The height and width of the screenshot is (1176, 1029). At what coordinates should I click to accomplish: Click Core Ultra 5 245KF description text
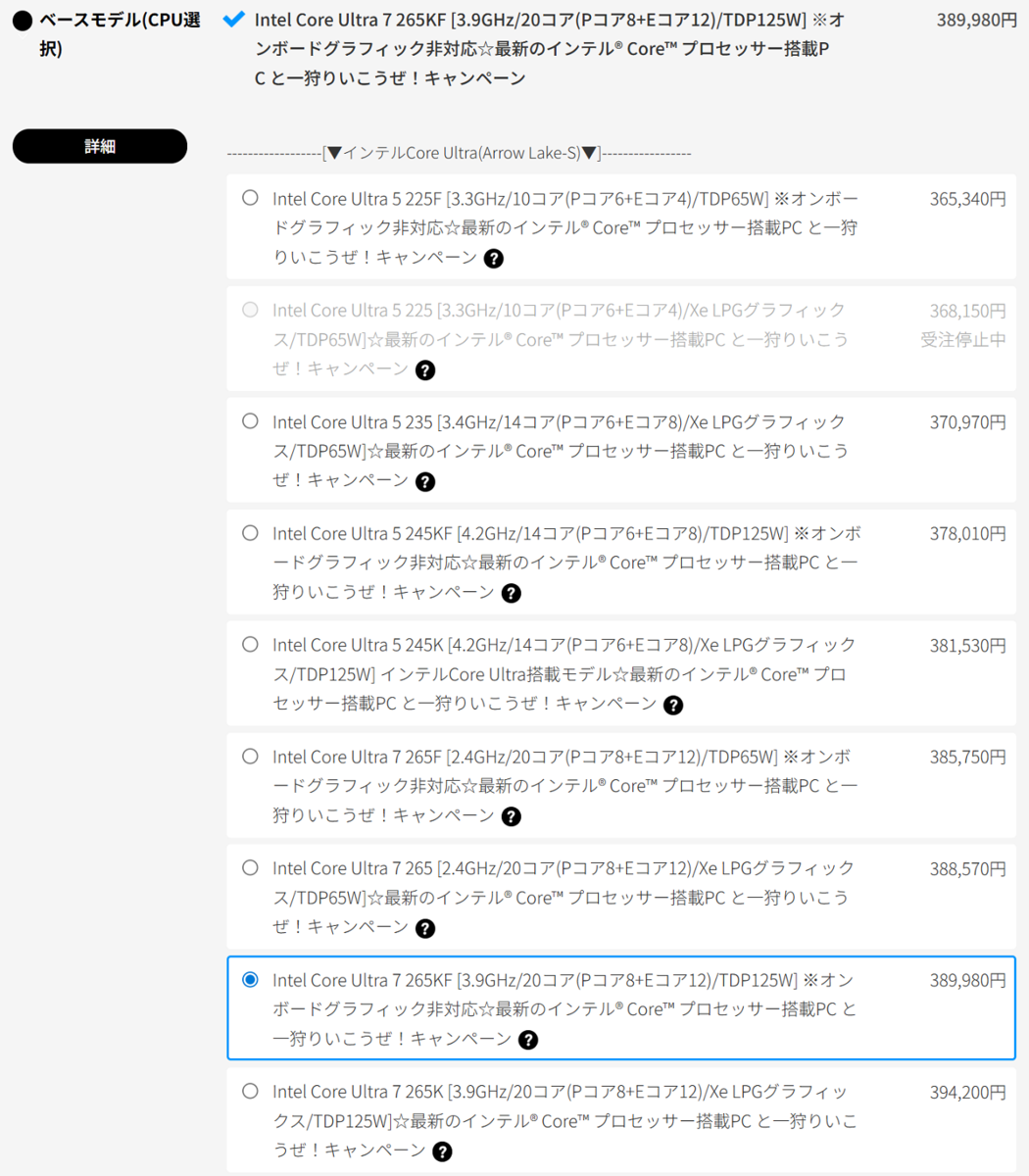(567, 563)
